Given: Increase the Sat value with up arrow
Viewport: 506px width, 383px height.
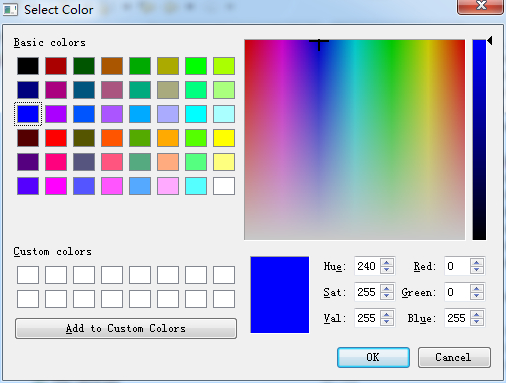Looking at the screenshot, I should (387, 289).
